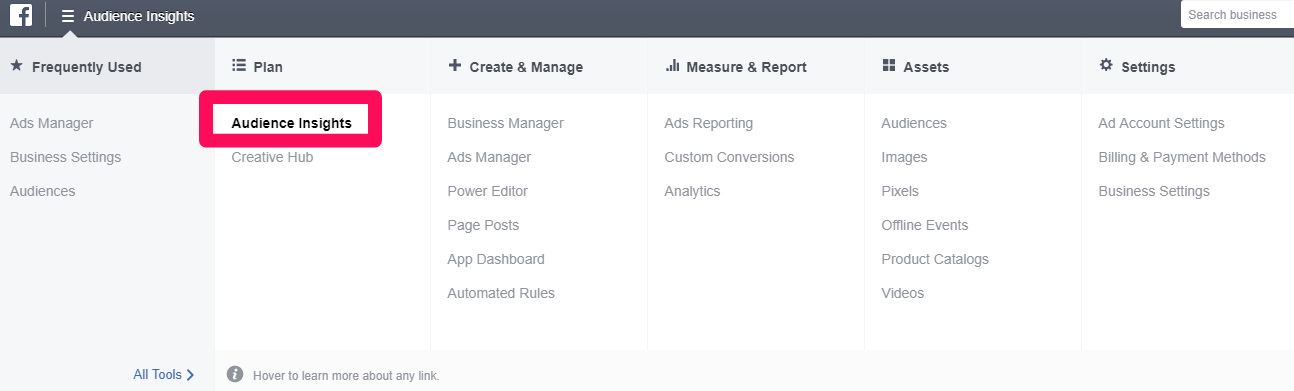Open Billing & Payment Methods
The image size is (1294, 391).
coord(1182,157)
